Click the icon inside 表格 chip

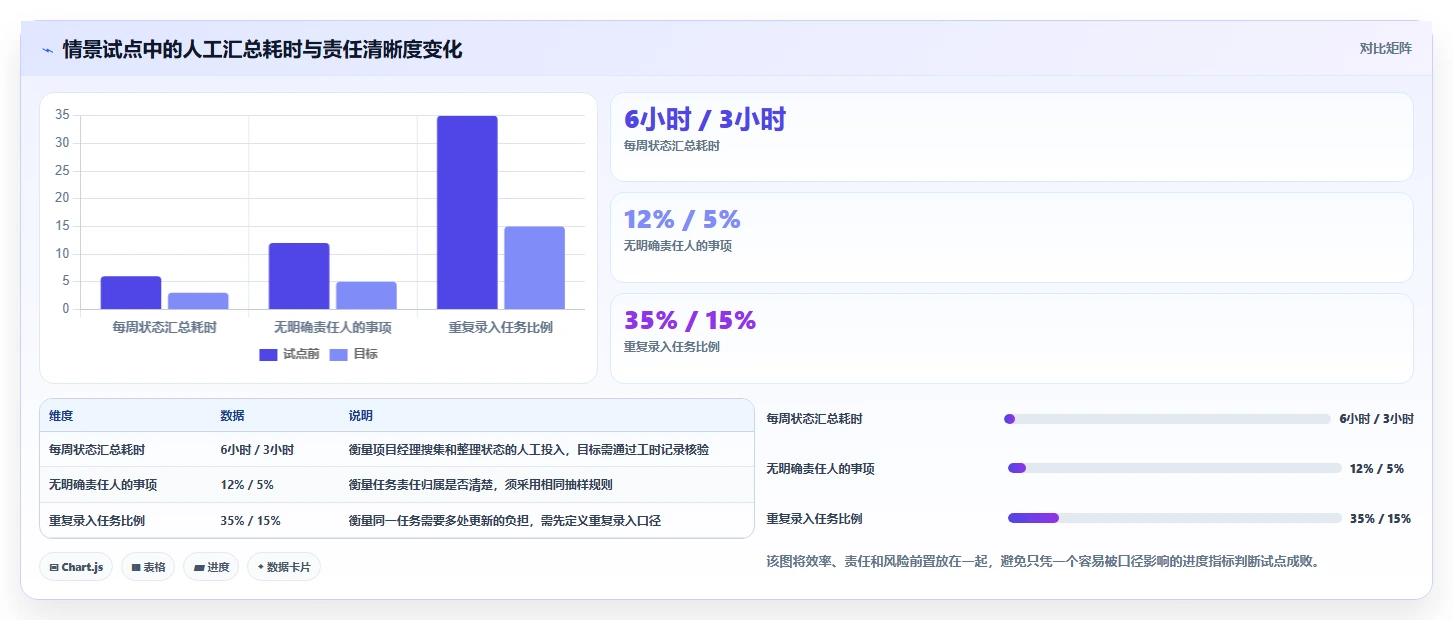(136, 567)
